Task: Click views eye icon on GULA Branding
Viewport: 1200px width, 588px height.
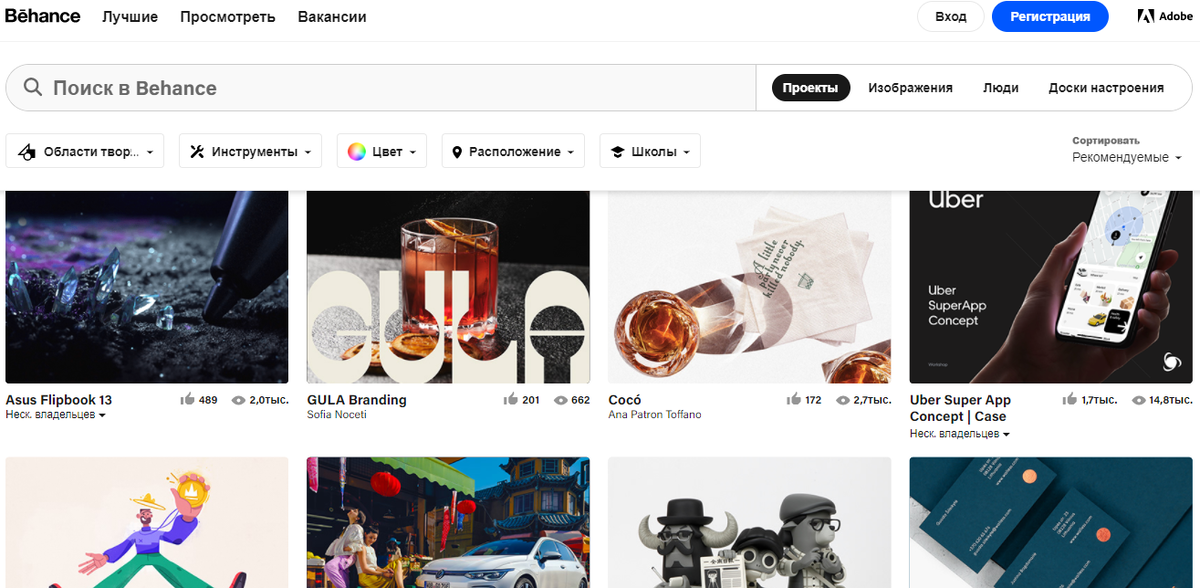Action: point(560,400)
